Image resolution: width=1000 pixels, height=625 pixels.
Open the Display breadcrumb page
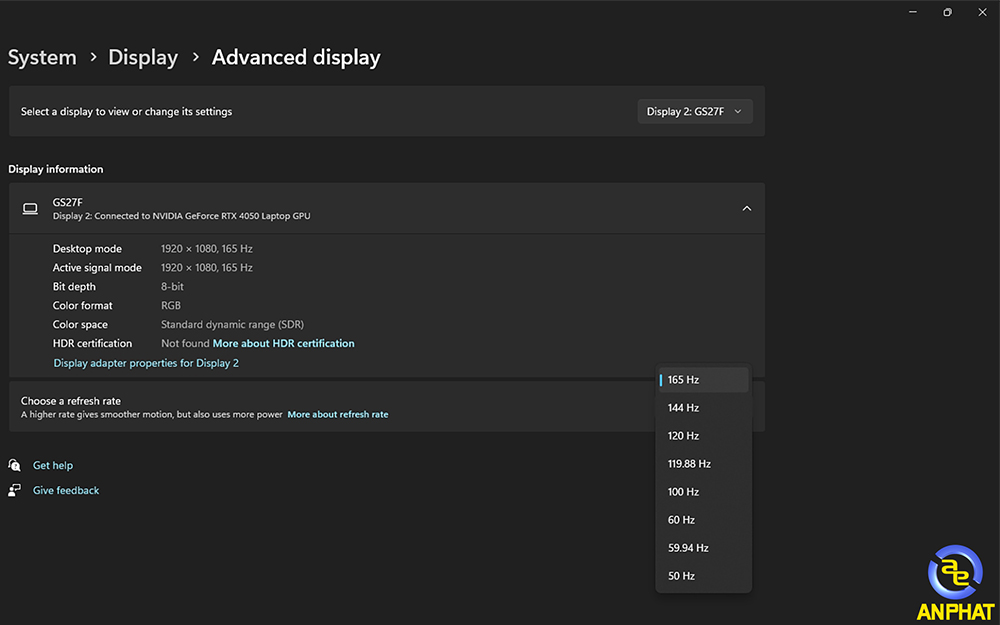(x=143, y=57)
